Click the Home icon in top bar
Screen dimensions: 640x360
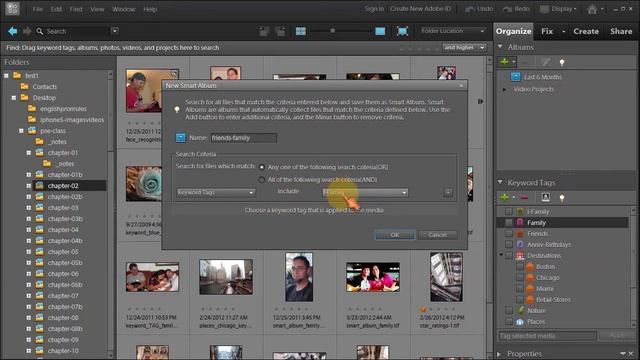[592, 9]
